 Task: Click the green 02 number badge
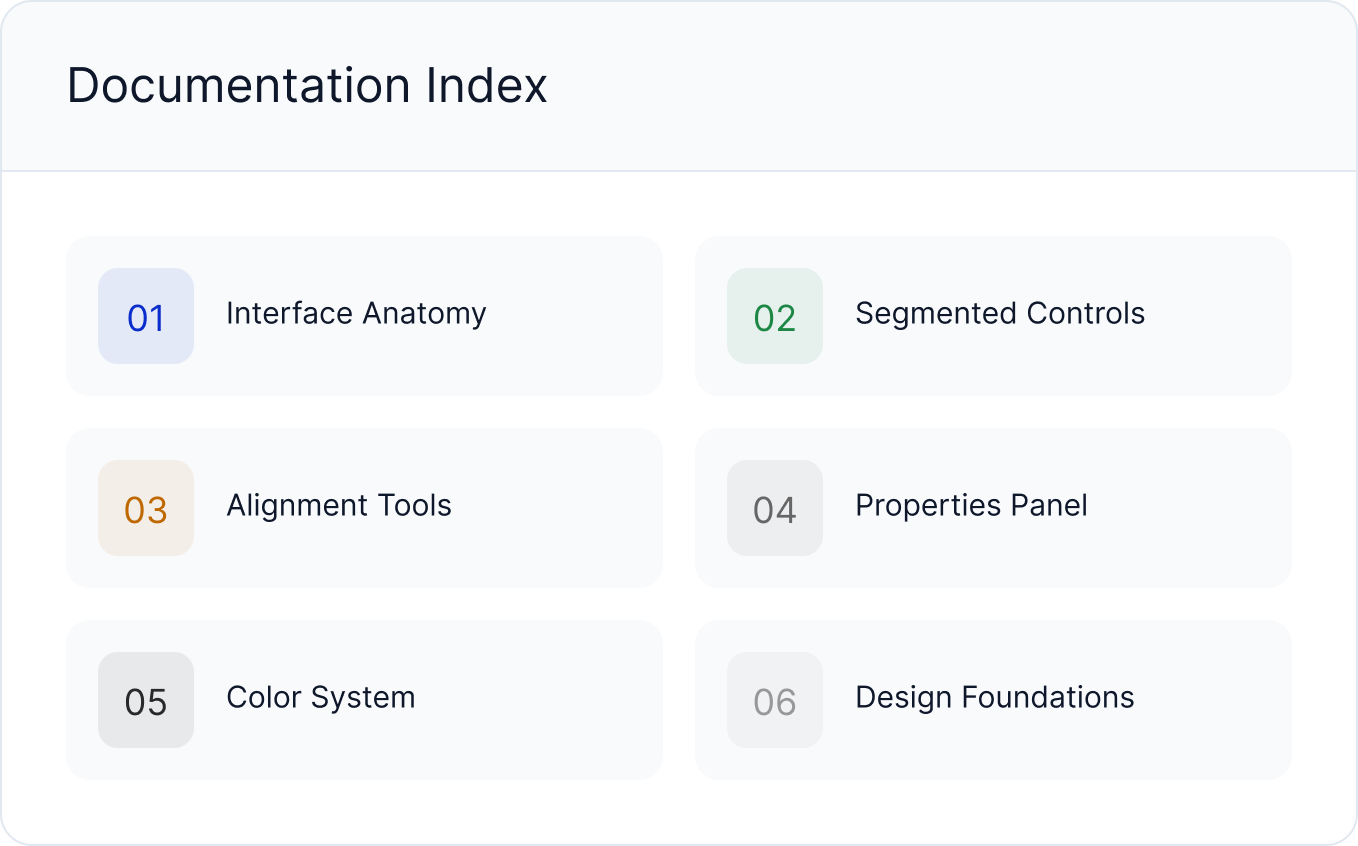coord(775,316)
